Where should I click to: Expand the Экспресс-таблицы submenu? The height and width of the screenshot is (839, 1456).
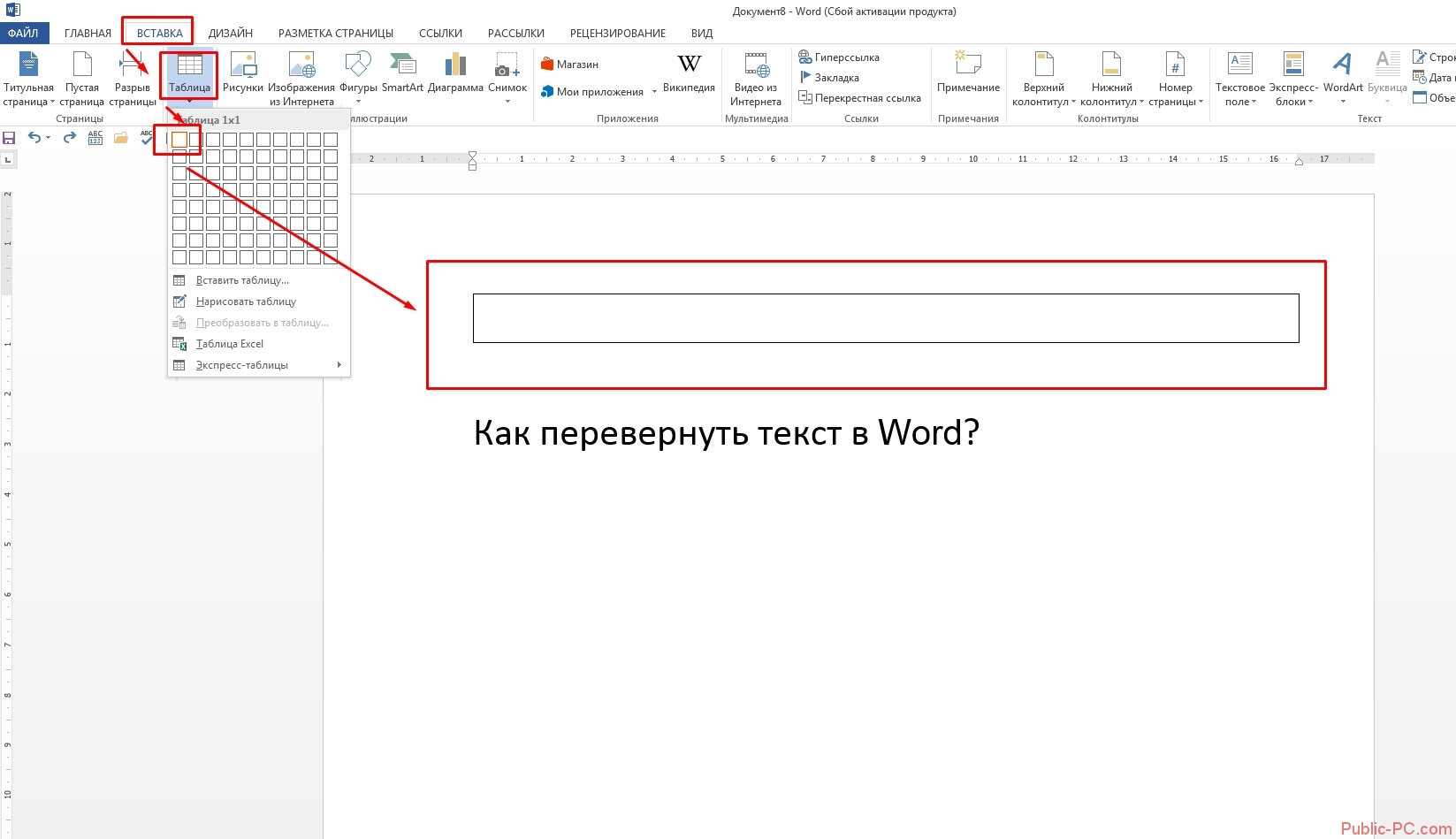[259, 365]
